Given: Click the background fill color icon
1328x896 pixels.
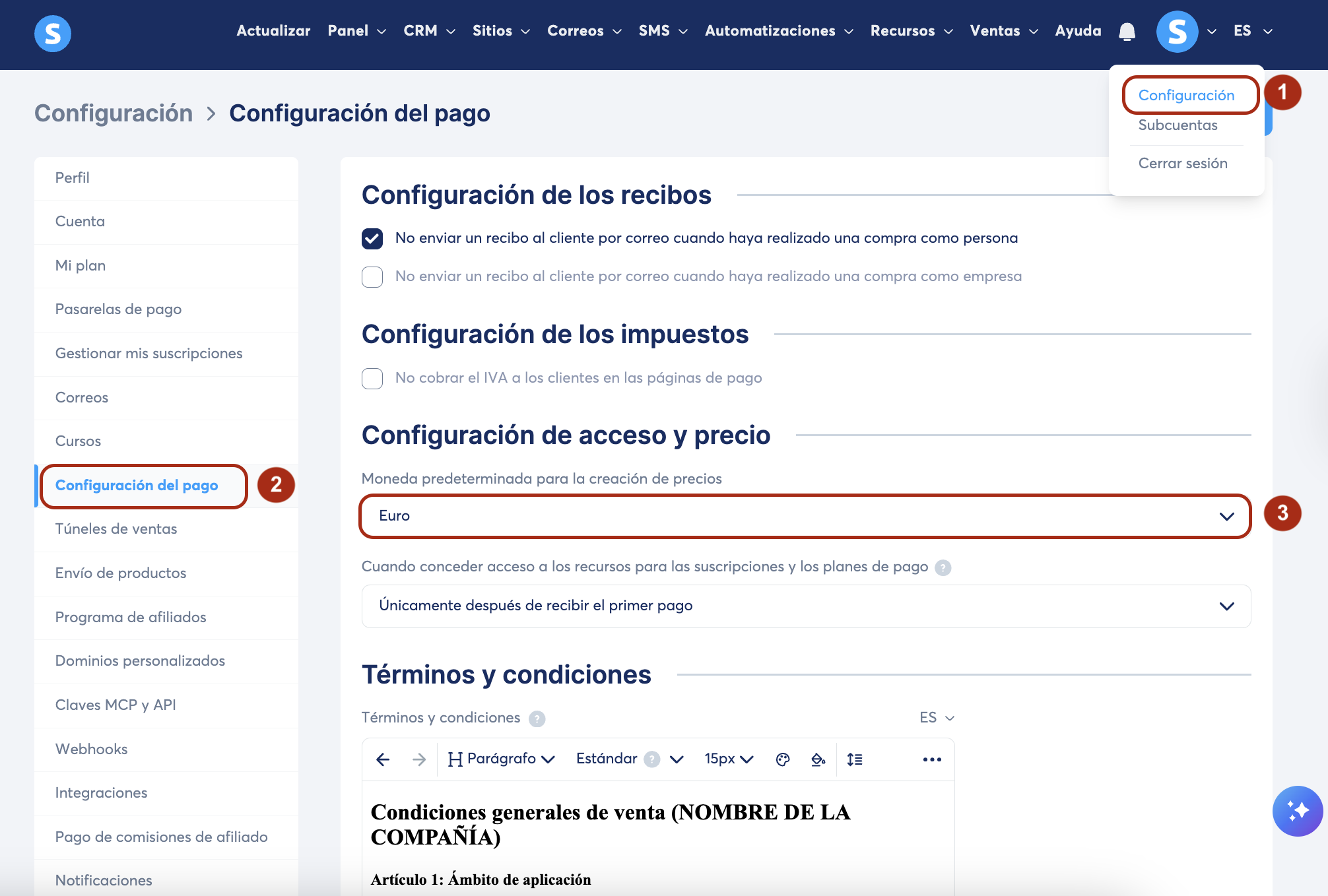Looking at the screenshot, I should (x=818, y=759).
